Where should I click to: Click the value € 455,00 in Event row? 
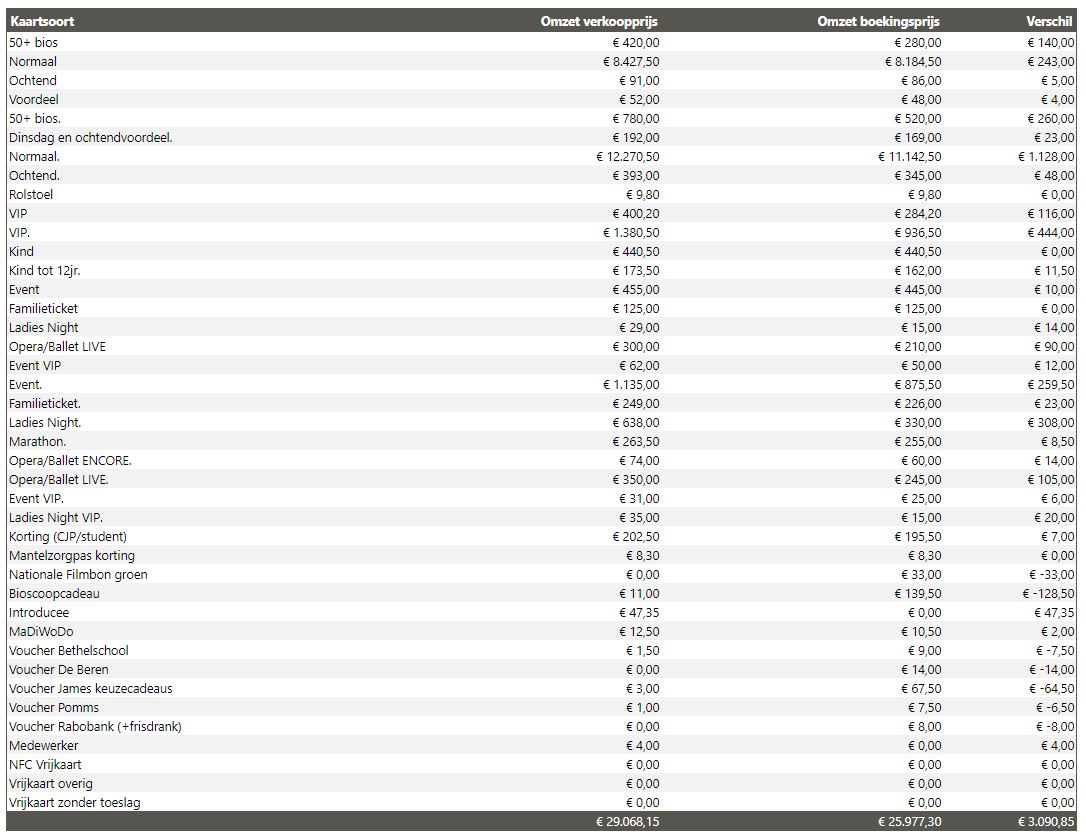point(636,289)
